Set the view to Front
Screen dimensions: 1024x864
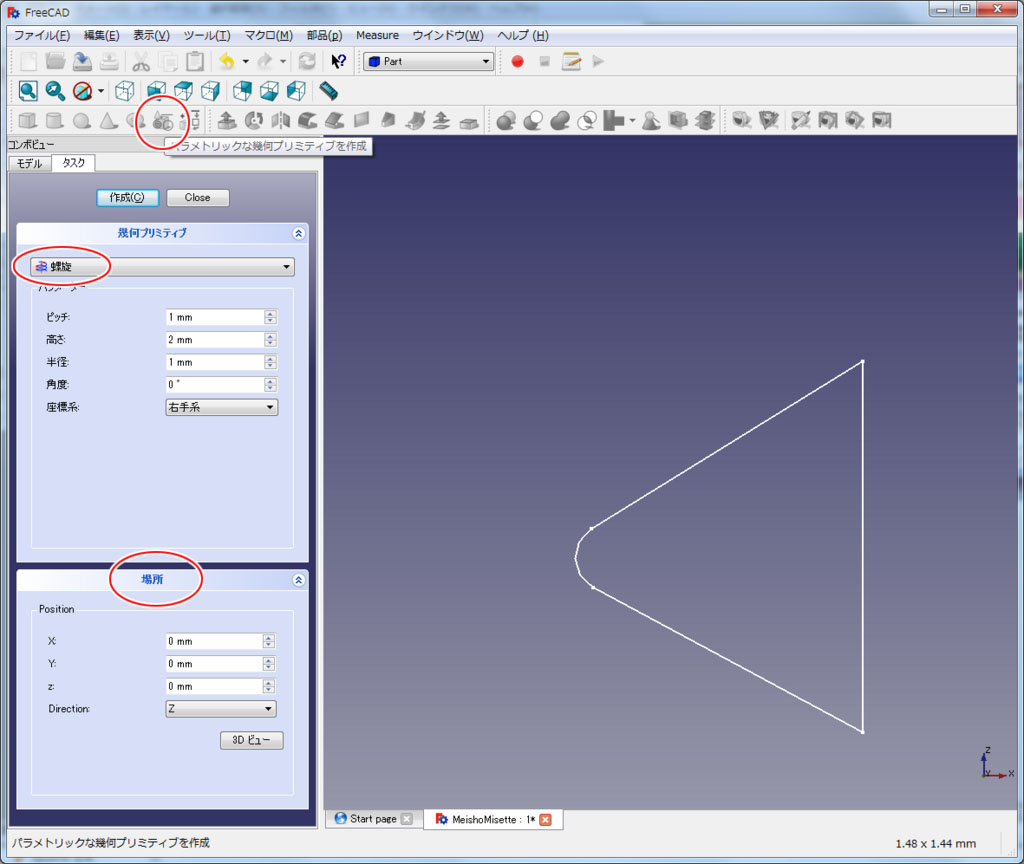point(156,91)
